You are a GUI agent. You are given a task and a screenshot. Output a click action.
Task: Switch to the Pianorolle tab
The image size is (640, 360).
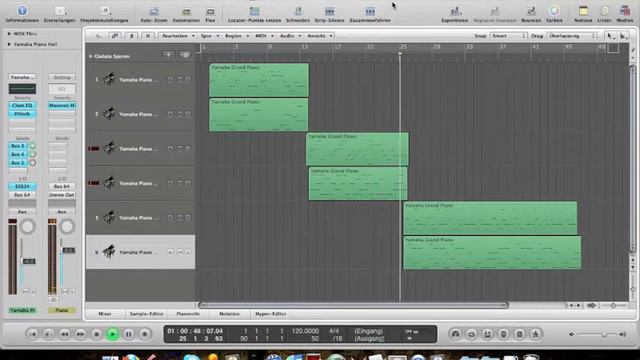[188, 314]
